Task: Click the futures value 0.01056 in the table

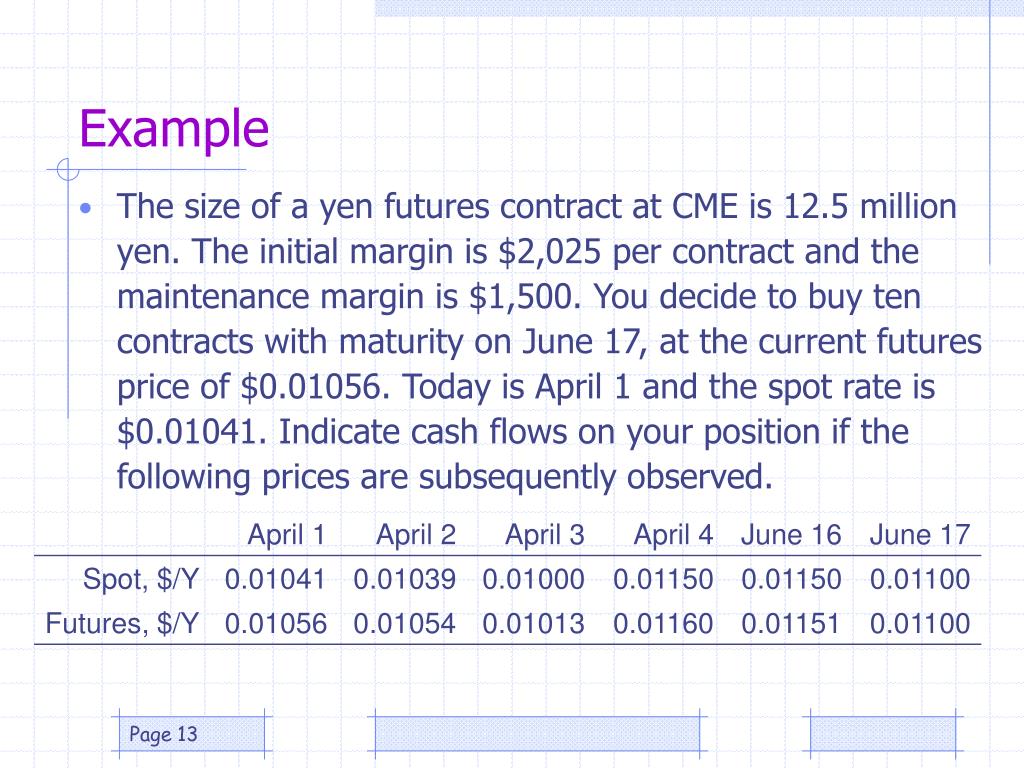Action: [276, 624]
